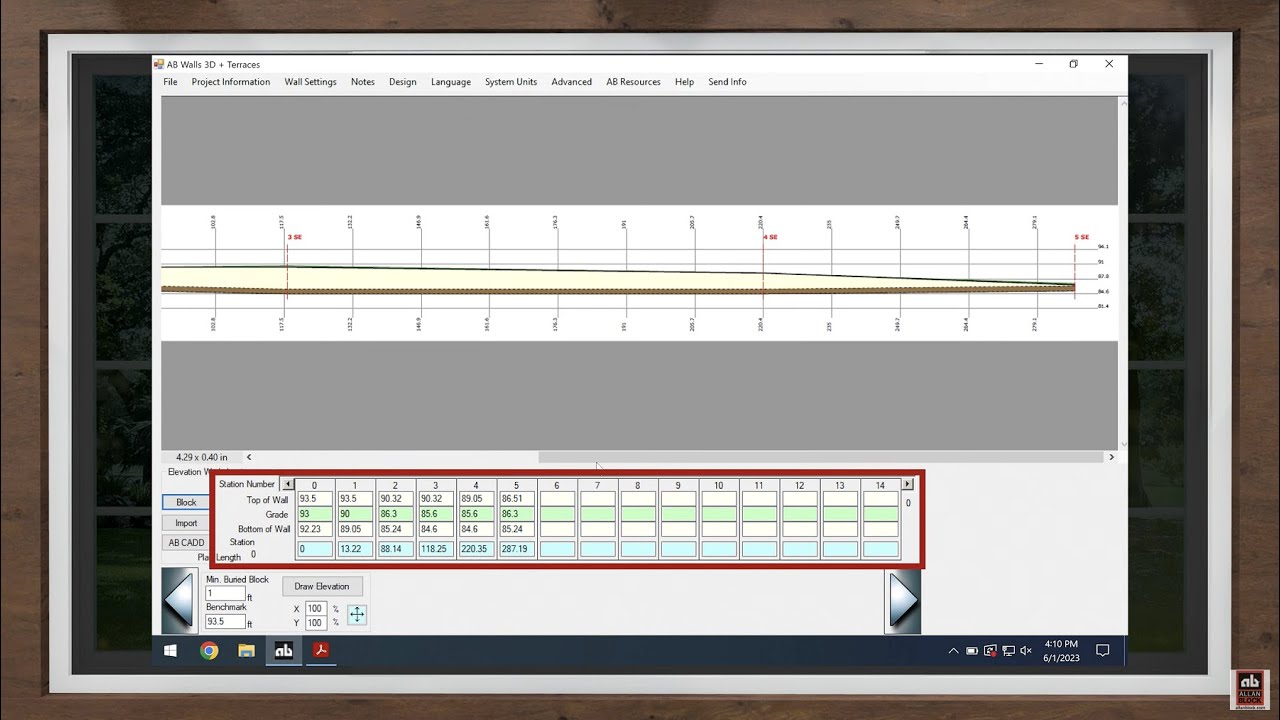Select empty Grade cell for station 7
Screen dimensions: 1280x720
597,514
